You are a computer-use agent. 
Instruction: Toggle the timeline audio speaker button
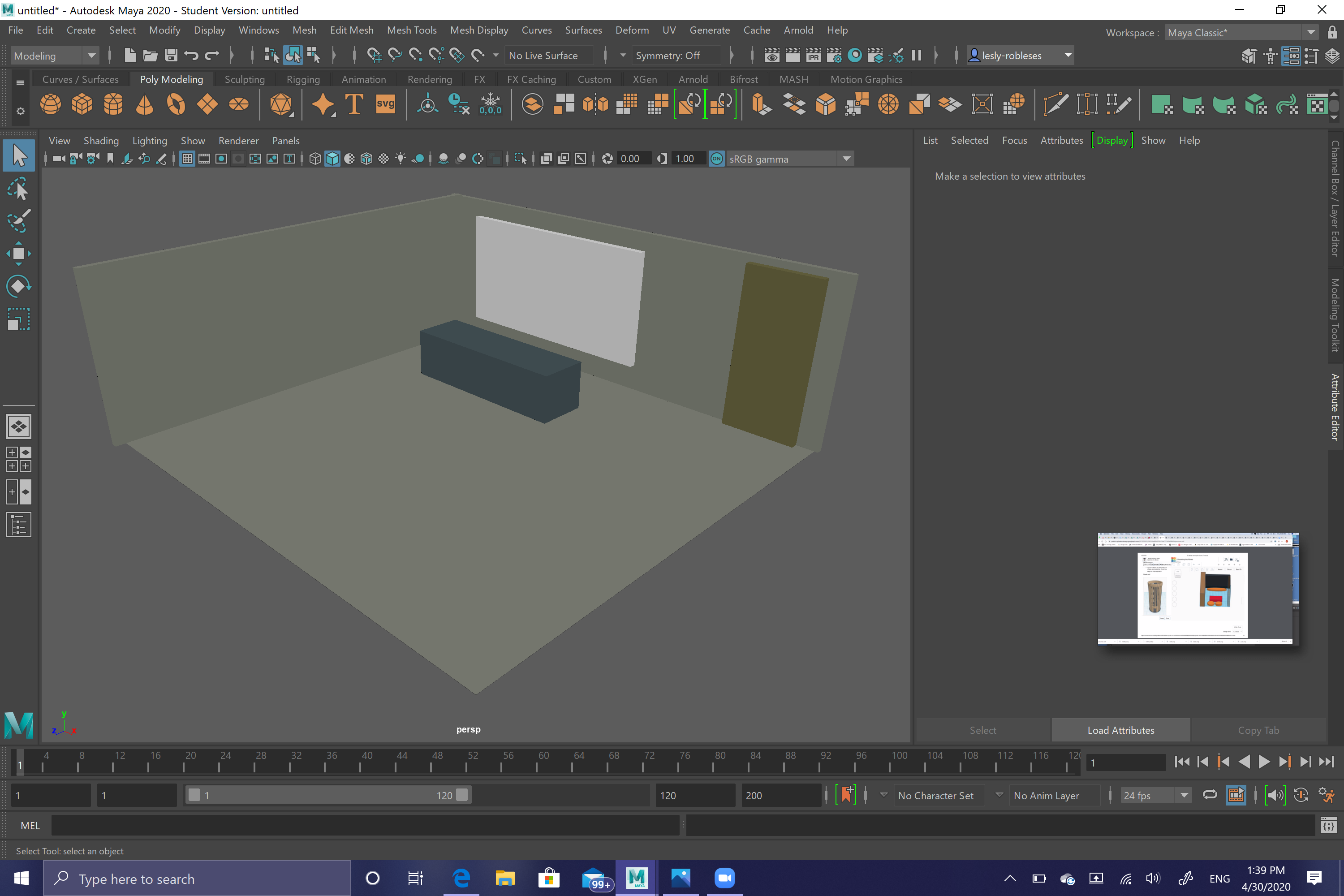[x=1275, y=795]
